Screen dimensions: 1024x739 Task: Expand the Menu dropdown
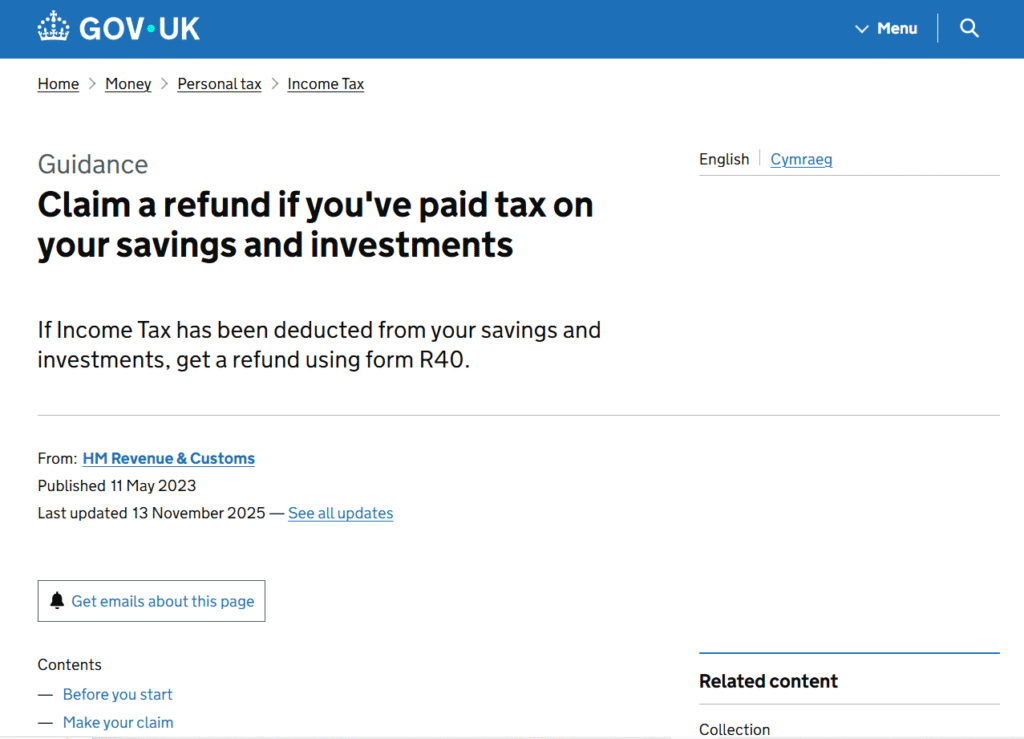897,29
